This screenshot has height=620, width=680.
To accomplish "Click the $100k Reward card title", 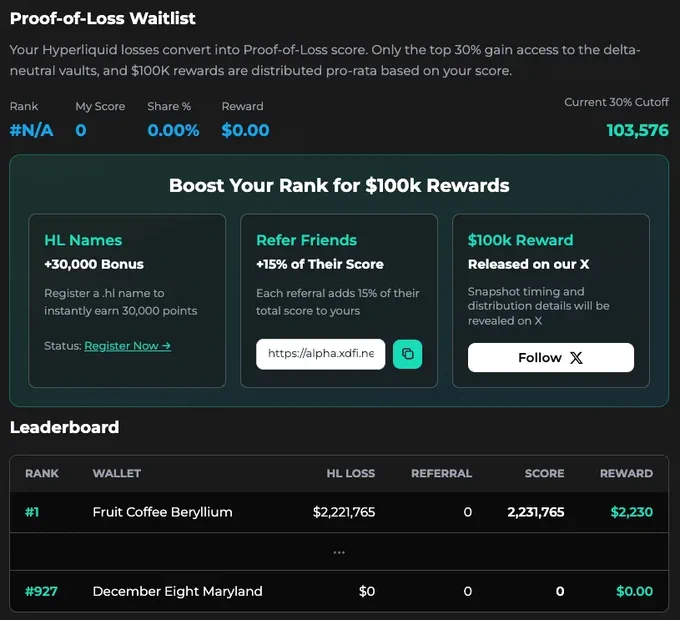I will click(x=520, y=240).
